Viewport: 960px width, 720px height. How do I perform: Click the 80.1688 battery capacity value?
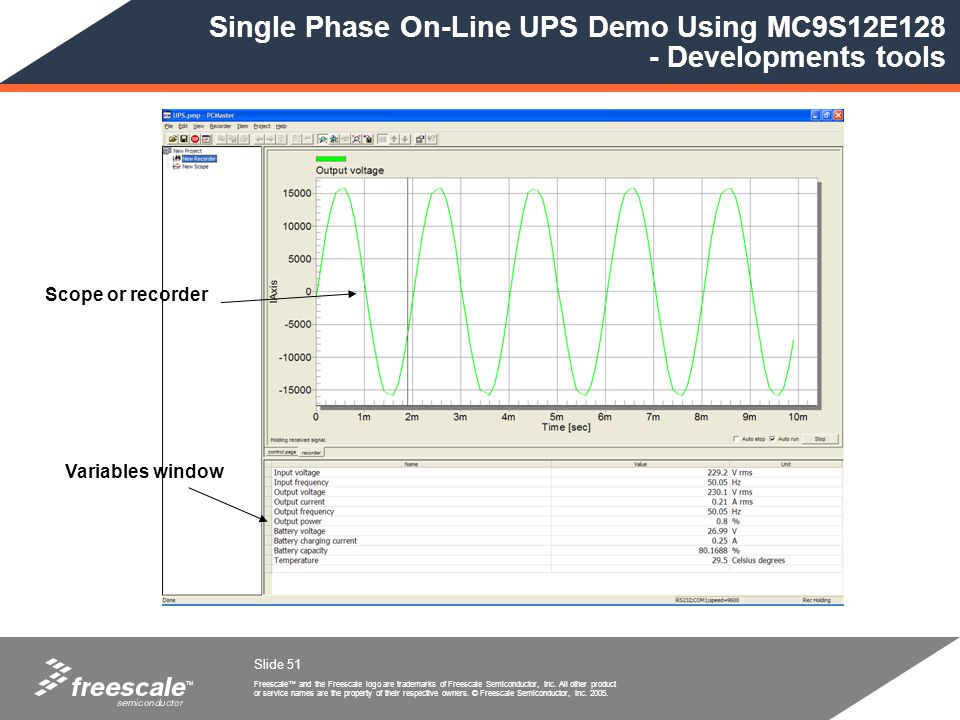pos(713,551)
